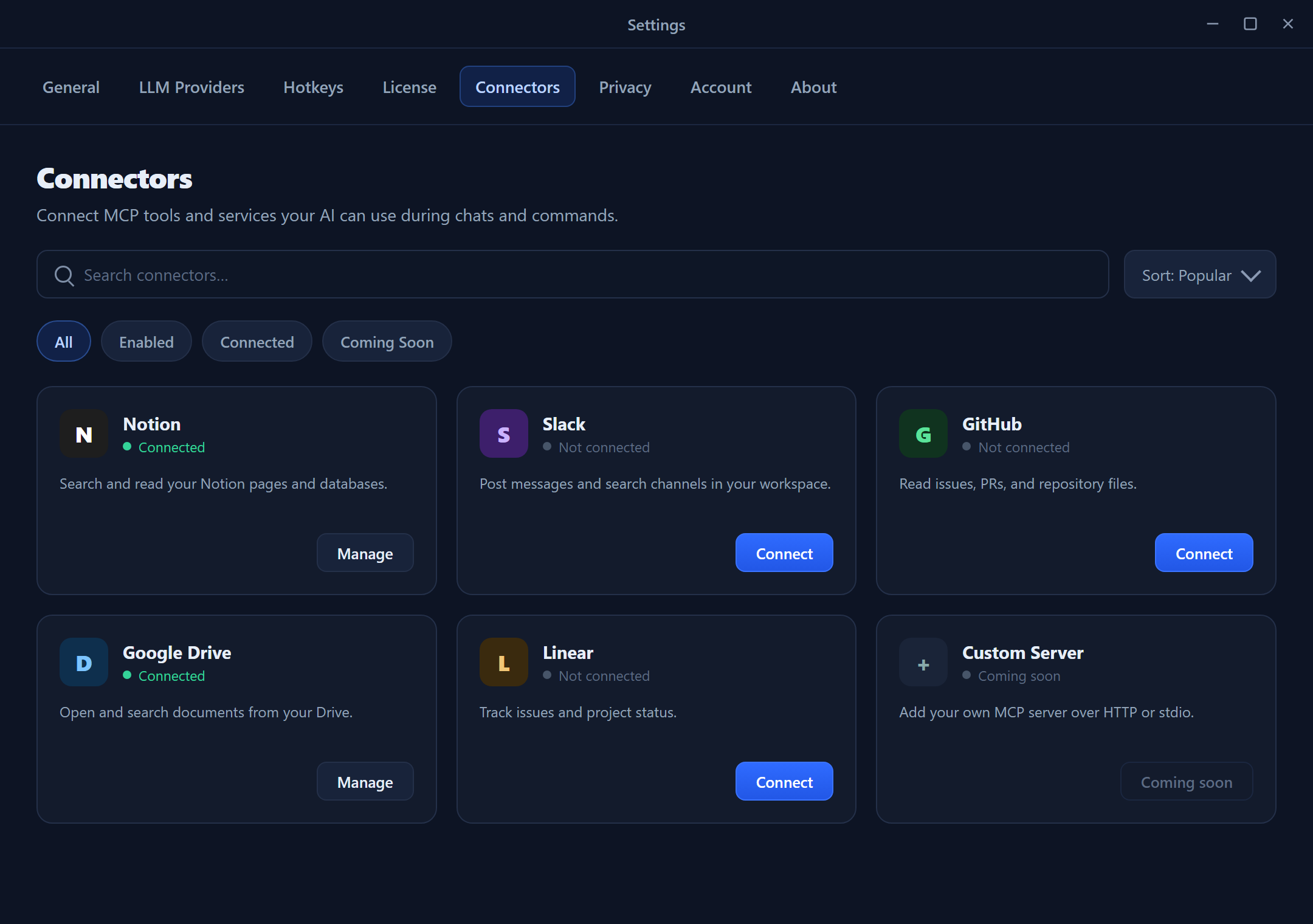Click Connect on the GitHub card
This screenshot has height=924, width=1313.
click(1204, 553)
